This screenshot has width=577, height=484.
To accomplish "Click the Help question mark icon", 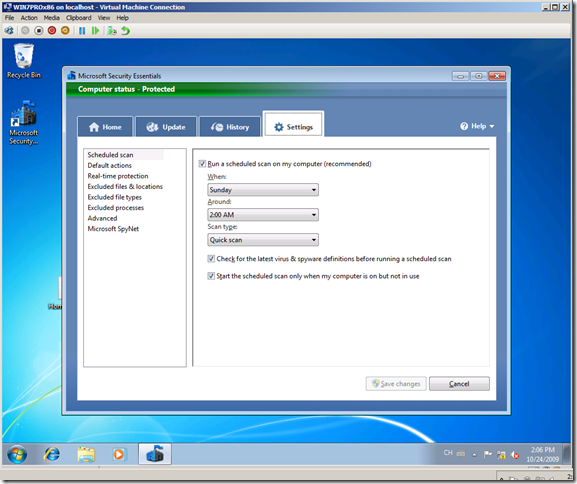I will coord(464,126).
